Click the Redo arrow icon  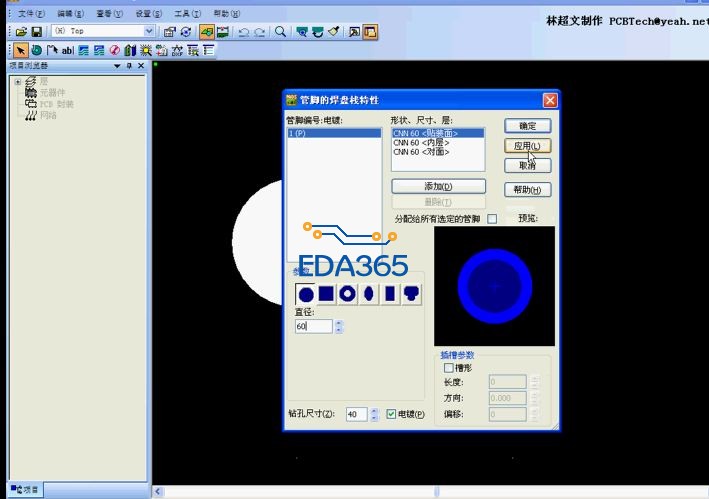[x=260, y=32]
